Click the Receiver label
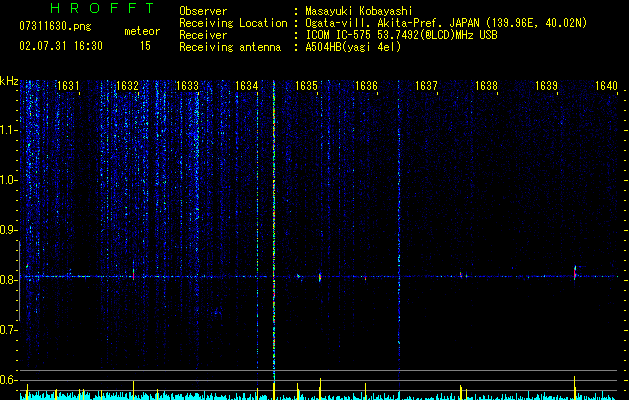Screen dimensions: 629x400 203,35
